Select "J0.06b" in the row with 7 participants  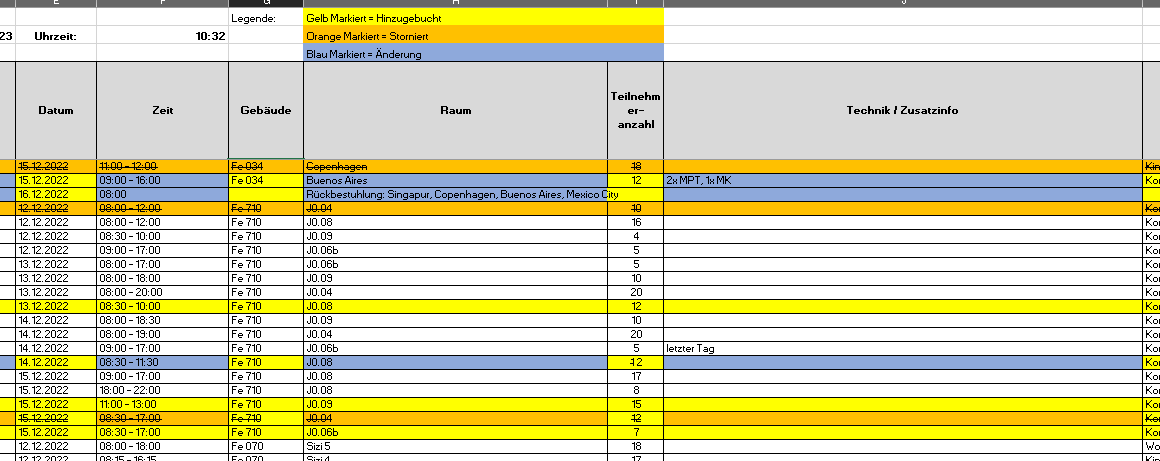click(x=455, y=433)
